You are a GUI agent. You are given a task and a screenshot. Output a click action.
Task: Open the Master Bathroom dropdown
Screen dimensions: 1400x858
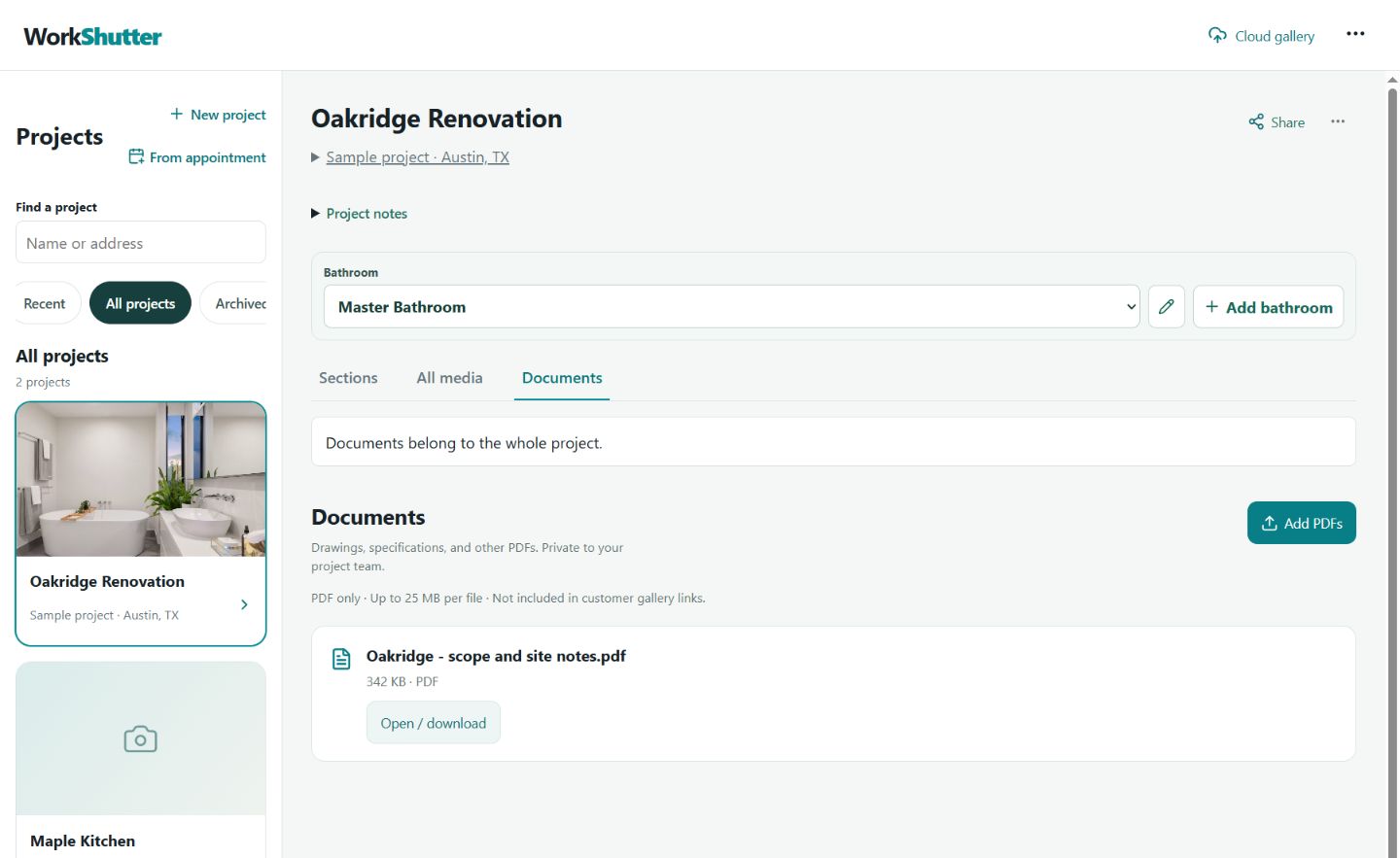(731, 307)
